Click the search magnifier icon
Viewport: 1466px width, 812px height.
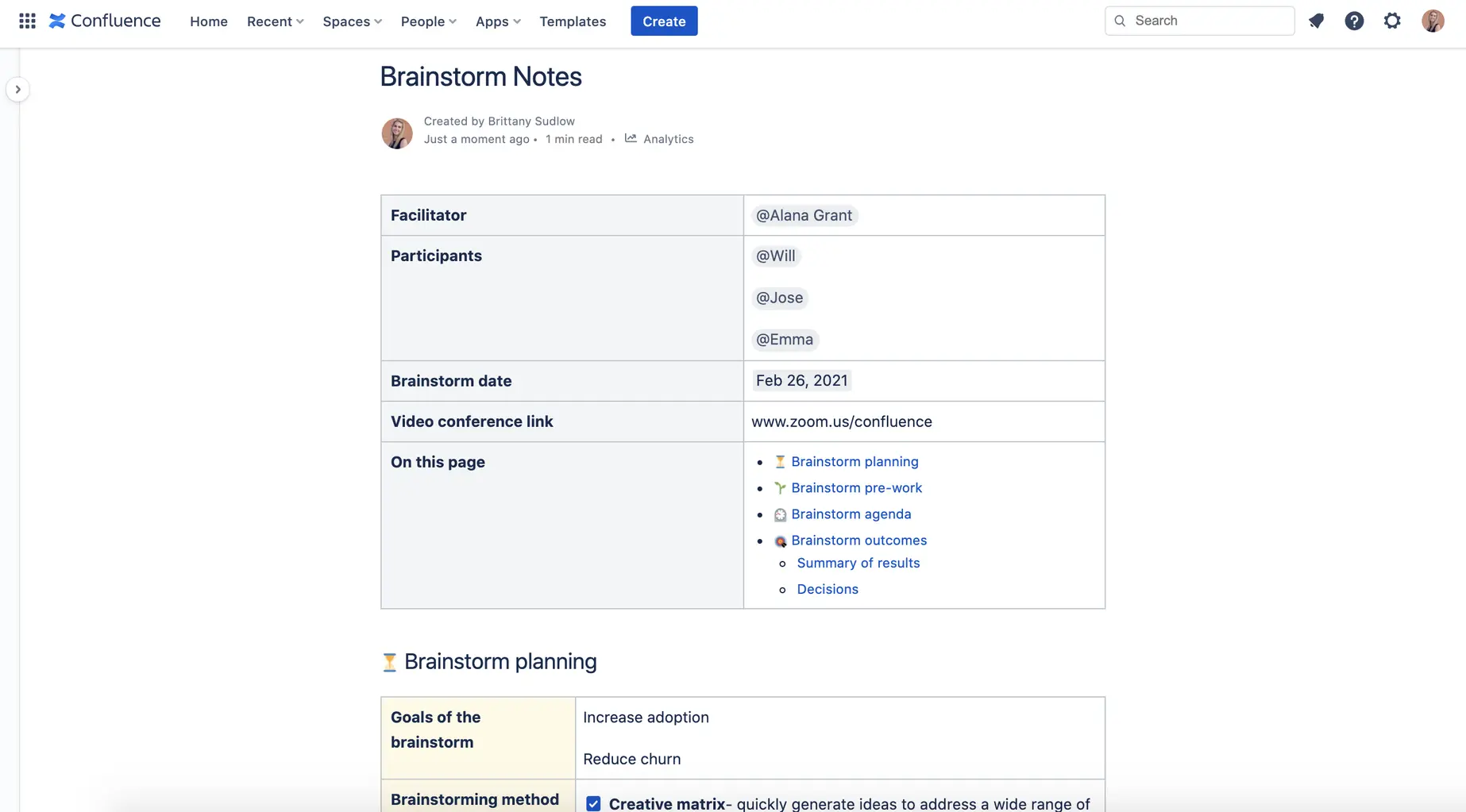coord(1120,21)
